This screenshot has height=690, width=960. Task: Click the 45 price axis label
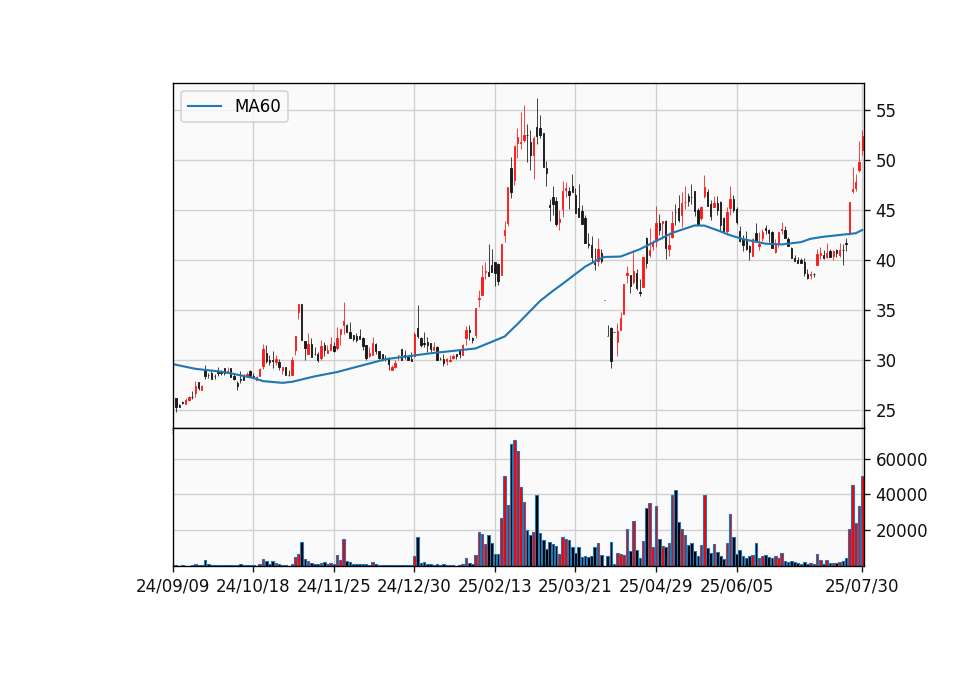pos(885,211)
